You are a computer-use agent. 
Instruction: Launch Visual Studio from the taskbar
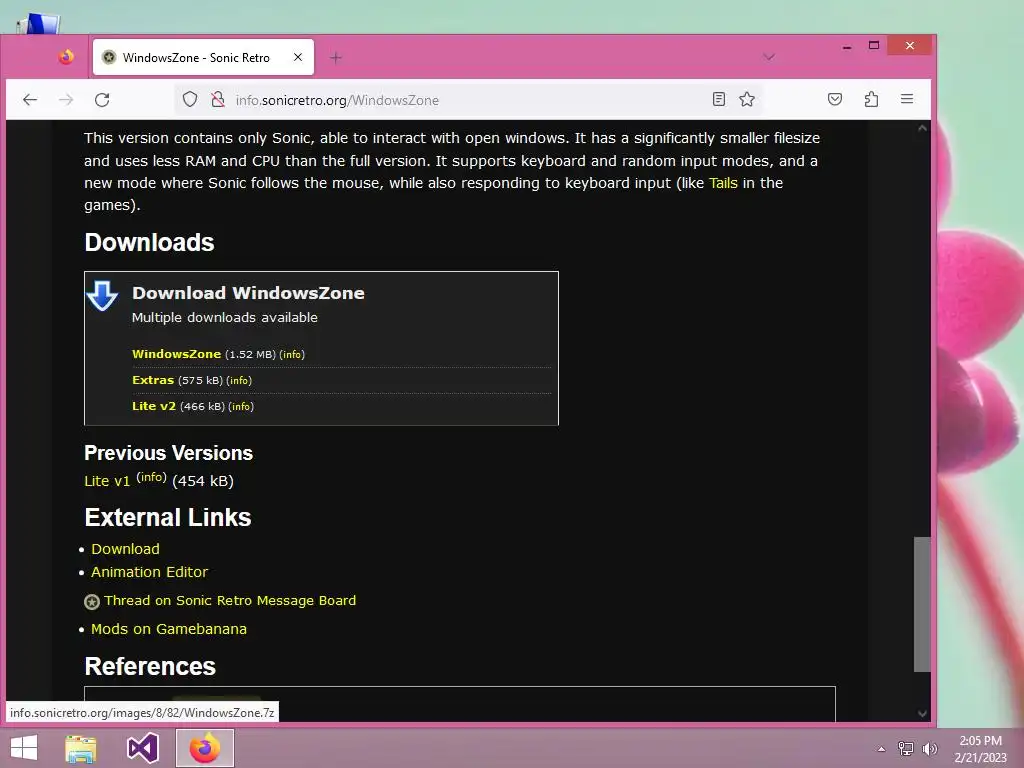pos(142,748)
